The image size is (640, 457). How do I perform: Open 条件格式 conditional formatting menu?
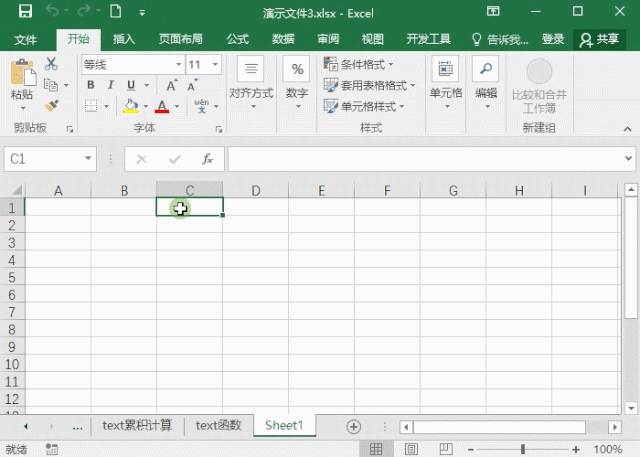point(358,64)
